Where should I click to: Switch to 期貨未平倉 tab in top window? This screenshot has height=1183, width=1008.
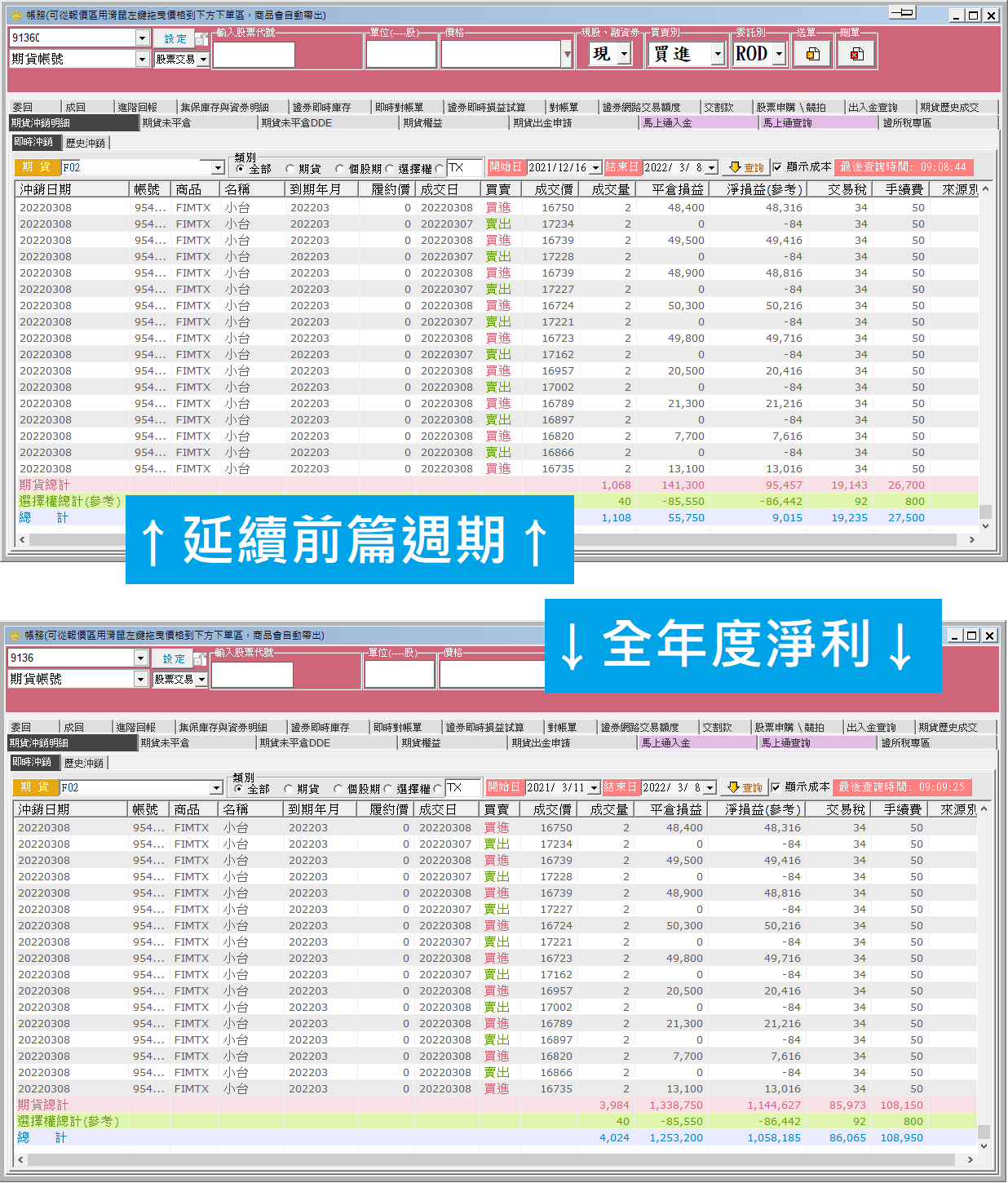(x=166, y=122)
